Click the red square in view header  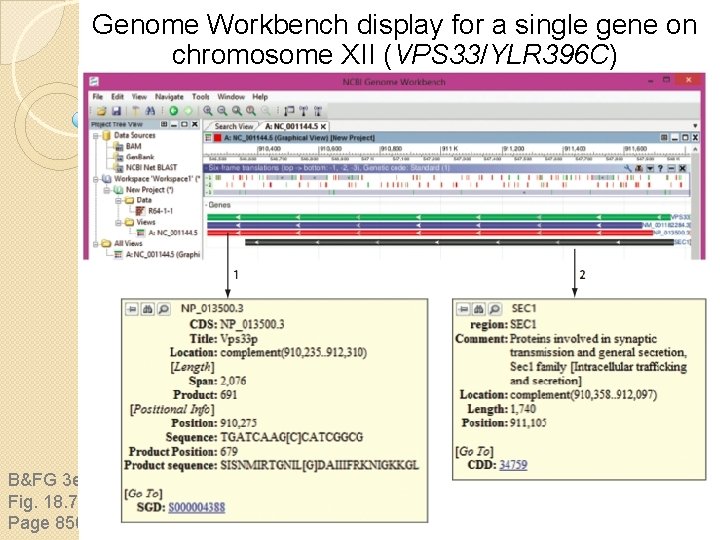(218, 138)
